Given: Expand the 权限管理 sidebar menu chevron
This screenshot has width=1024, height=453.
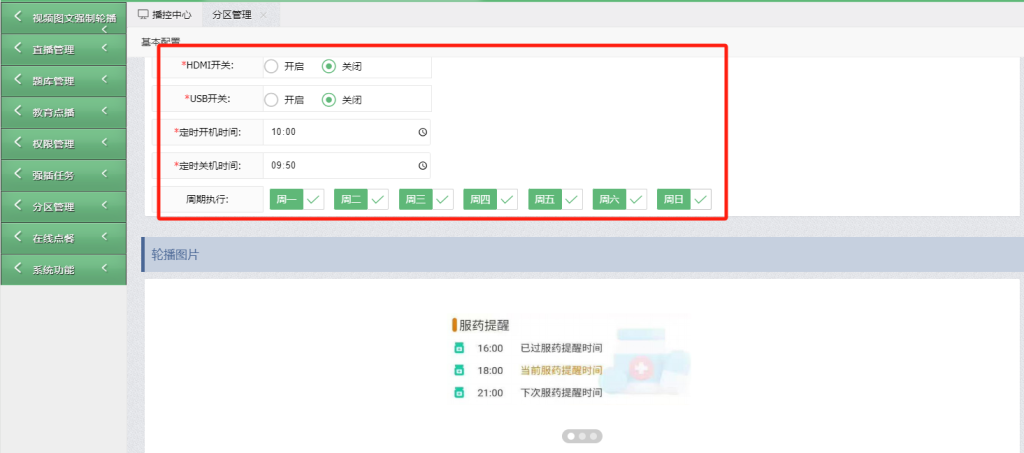Looking at the screenshot, I should (x=104, y=142).
